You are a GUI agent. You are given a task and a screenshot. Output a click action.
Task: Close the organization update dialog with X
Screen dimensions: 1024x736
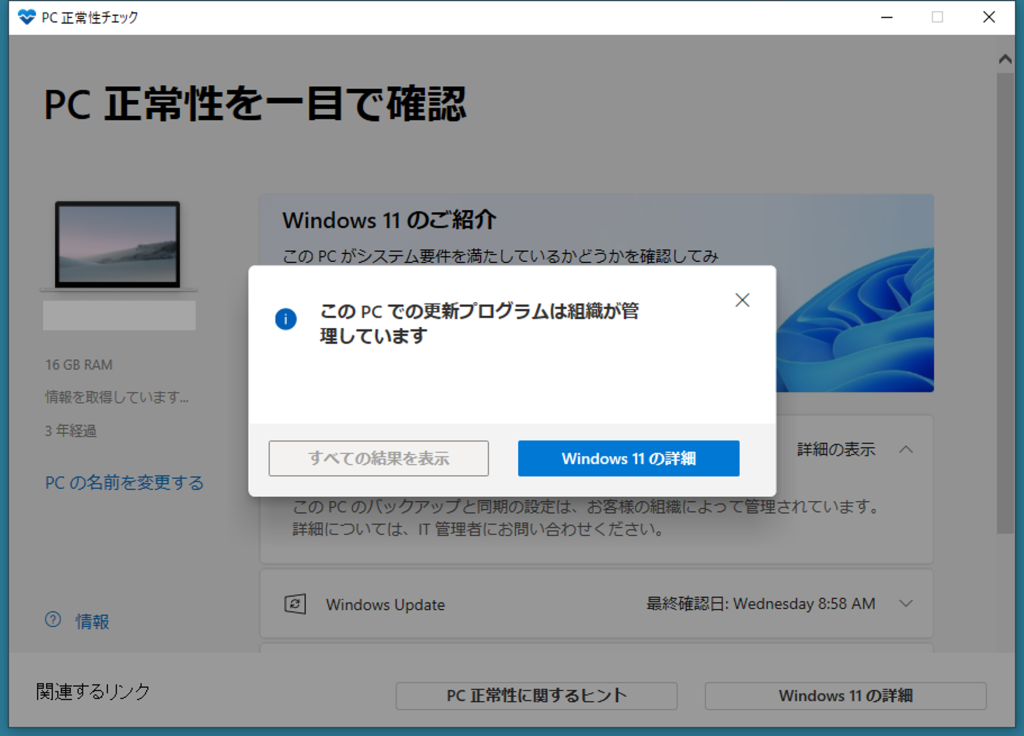(x=742, y=300)
